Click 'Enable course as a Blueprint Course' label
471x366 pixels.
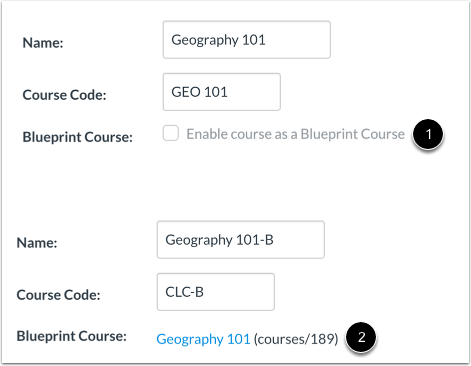click(x=295, y=134)
